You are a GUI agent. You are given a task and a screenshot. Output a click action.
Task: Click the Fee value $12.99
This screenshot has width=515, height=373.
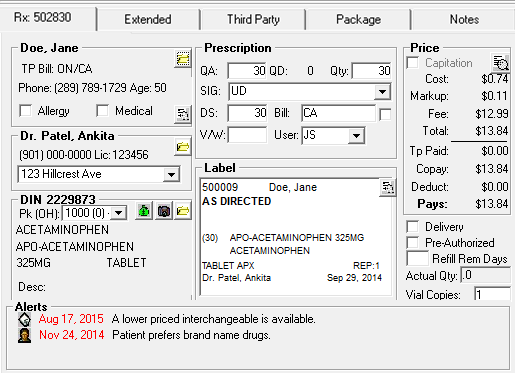pos(492,114)
